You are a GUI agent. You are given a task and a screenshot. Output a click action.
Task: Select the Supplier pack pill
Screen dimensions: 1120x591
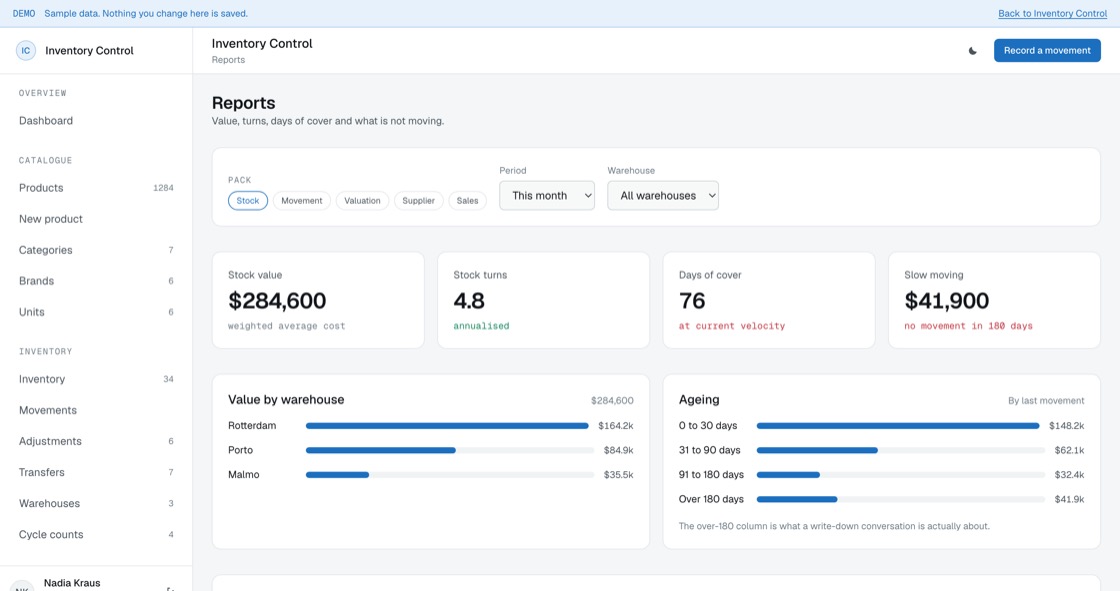point(419,201)
